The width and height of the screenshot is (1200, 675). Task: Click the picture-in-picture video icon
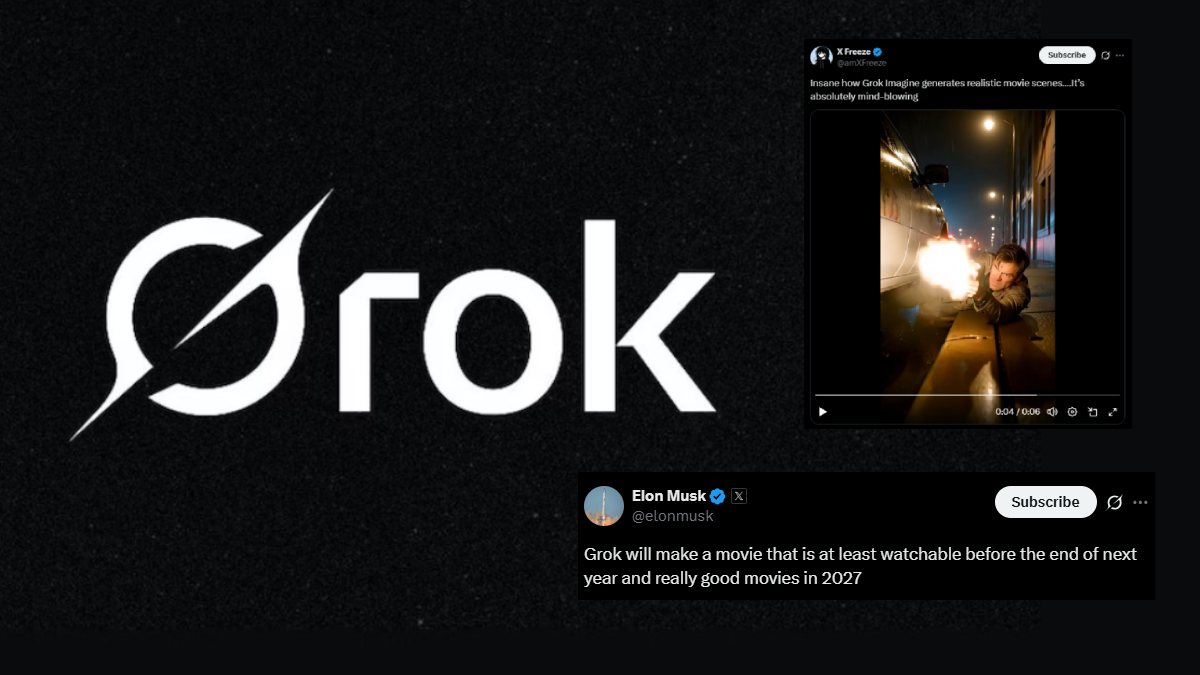pyautogui.click(x=1092, y=411)
